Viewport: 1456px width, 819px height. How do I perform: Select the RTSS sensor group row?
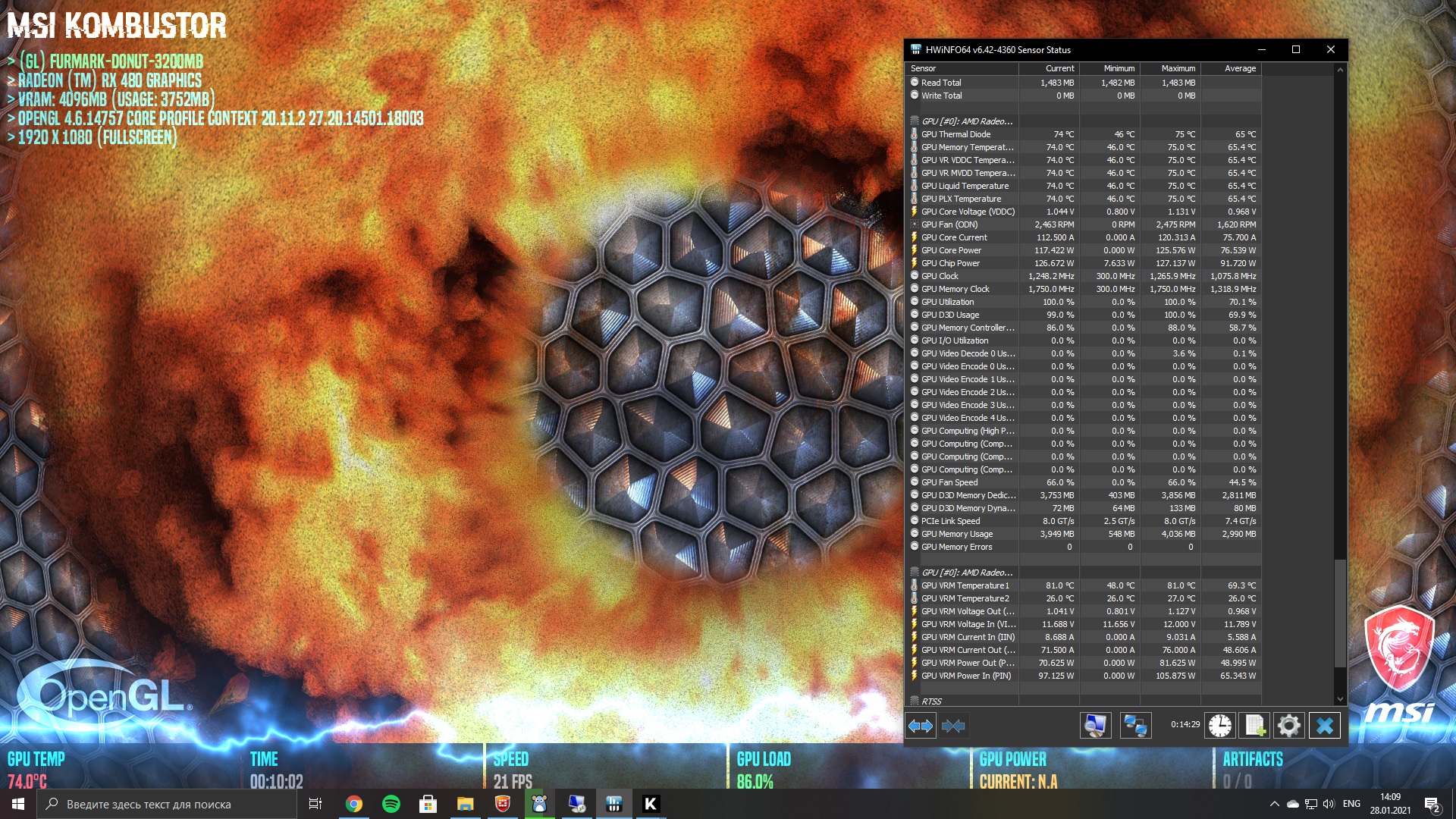932,701
